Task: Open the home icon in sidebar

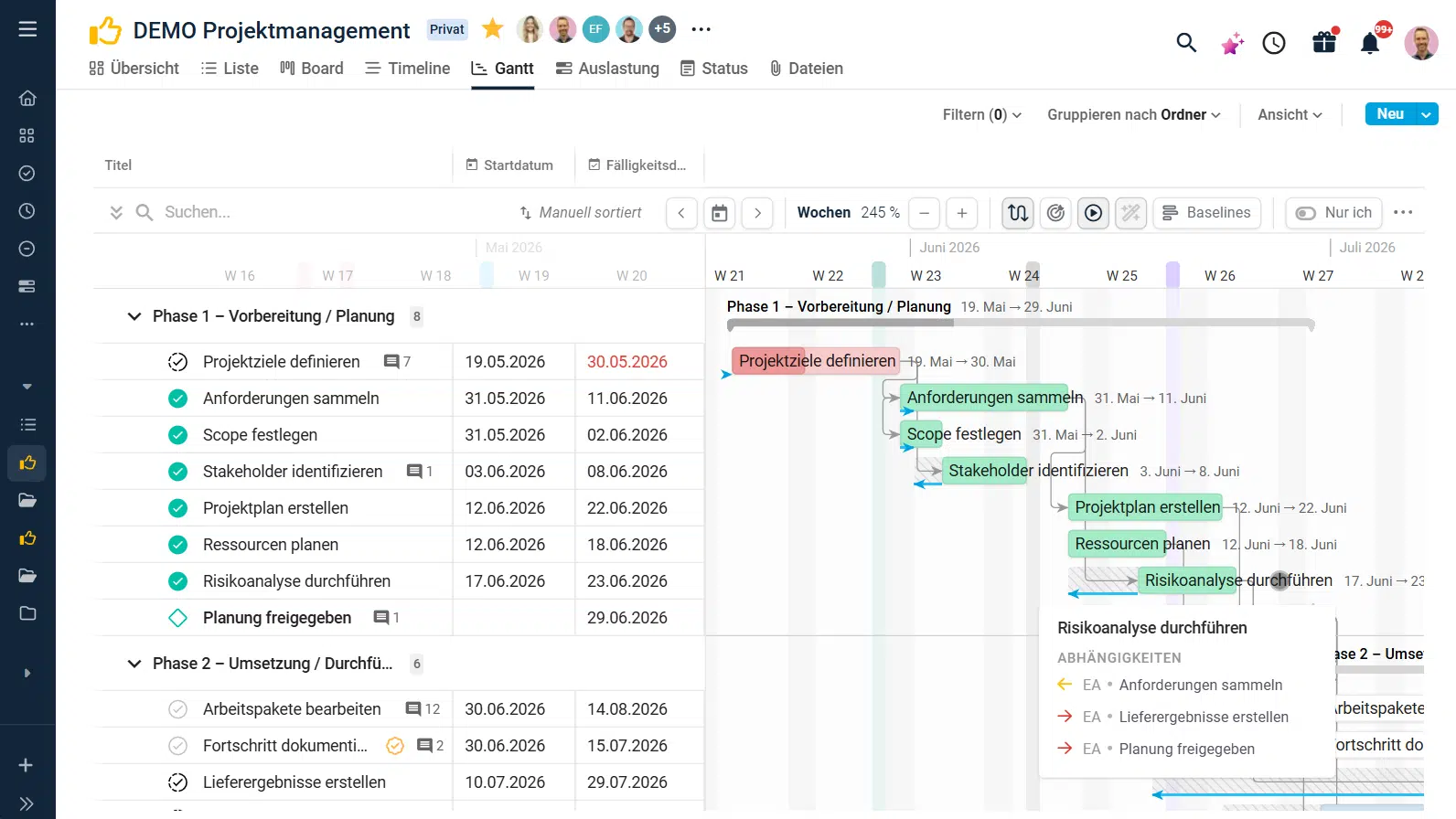Action: coord(27,98)
